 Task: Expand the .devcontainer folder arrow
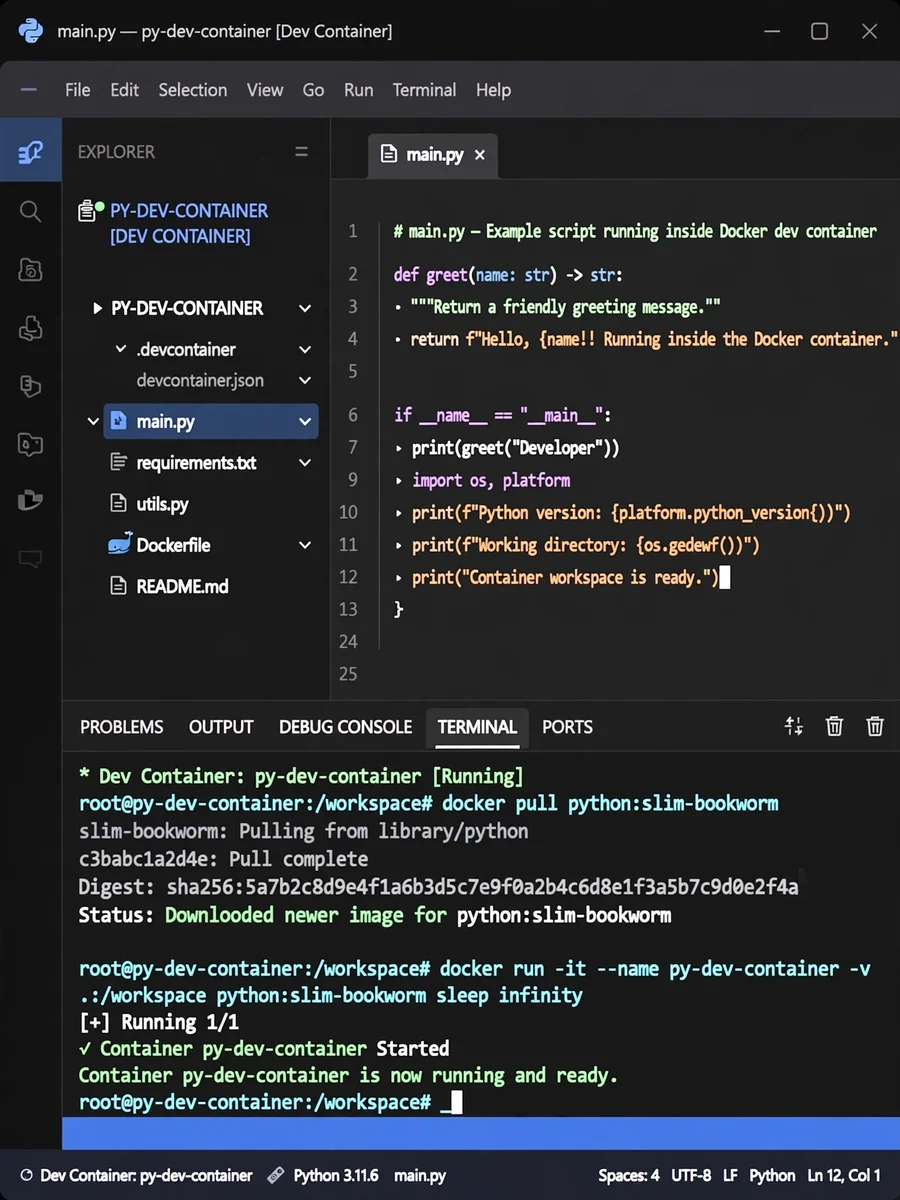pos(122,349)
